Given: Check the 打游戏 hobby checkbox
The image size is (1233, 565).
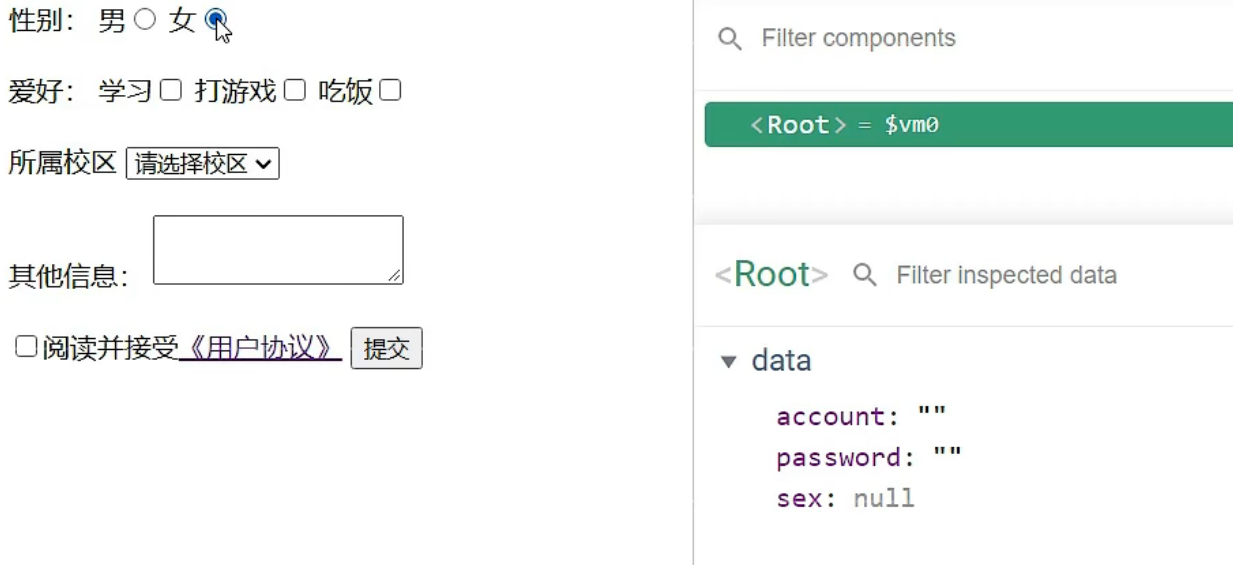Looking at the screenshot, I should pyautogui.click(x=294, y=90).
